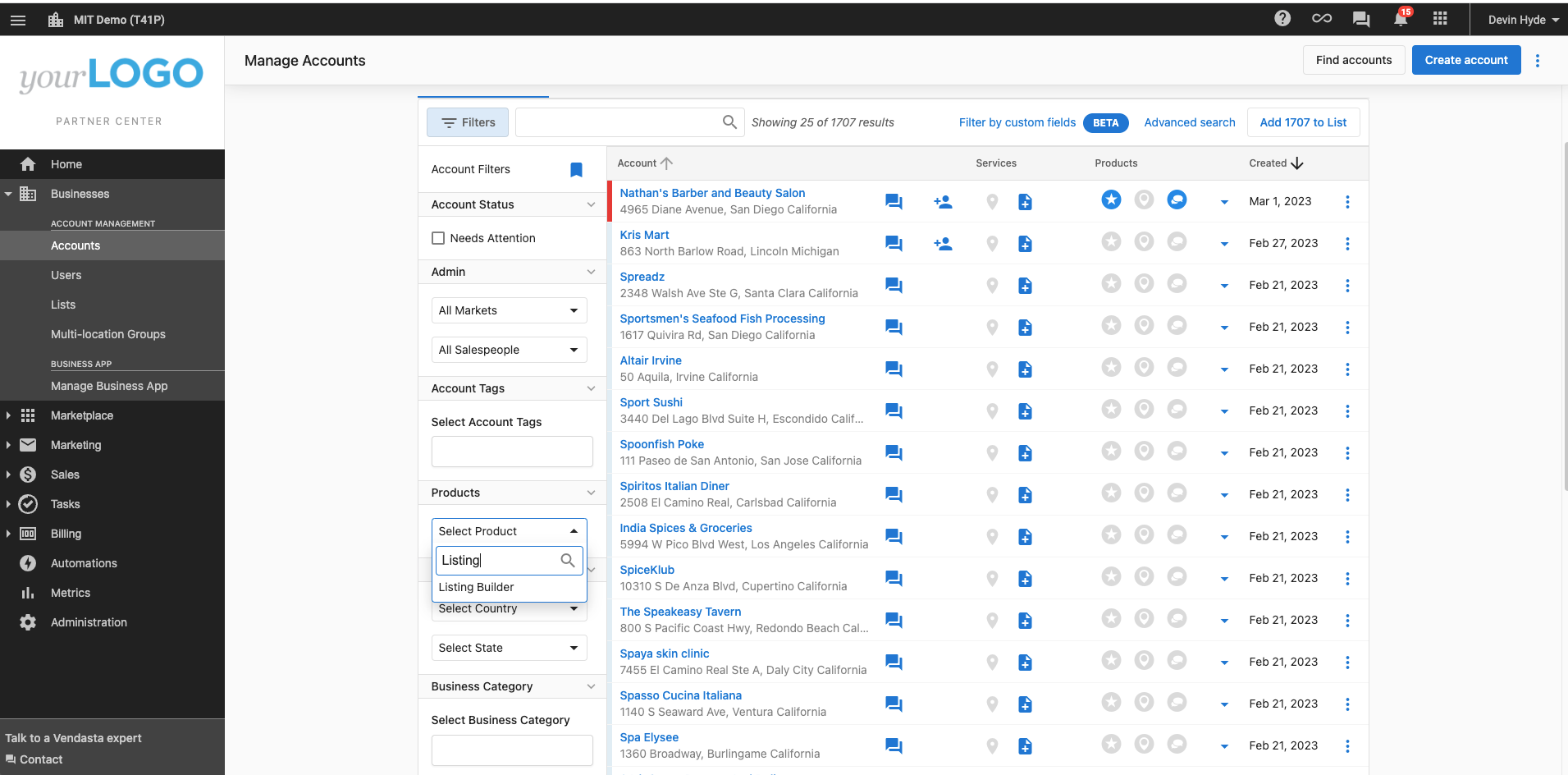Image resolution: width=1568 pixels, height=775 pixels.
Task: Open the apps grid launcher
Action: pos(1440,18)
